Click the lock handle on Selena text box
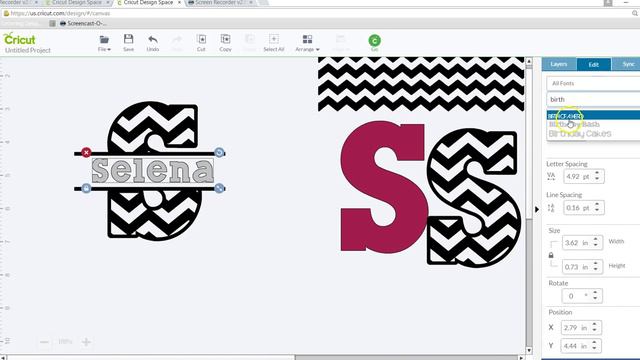The image size is (640, 360). click(86, 188)
